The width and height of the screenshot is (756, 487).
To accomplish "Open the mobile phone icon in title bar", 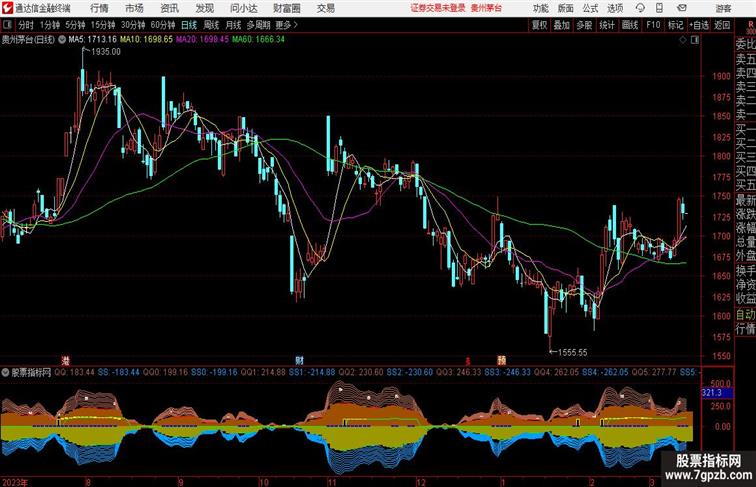I will tap(659, 8).
